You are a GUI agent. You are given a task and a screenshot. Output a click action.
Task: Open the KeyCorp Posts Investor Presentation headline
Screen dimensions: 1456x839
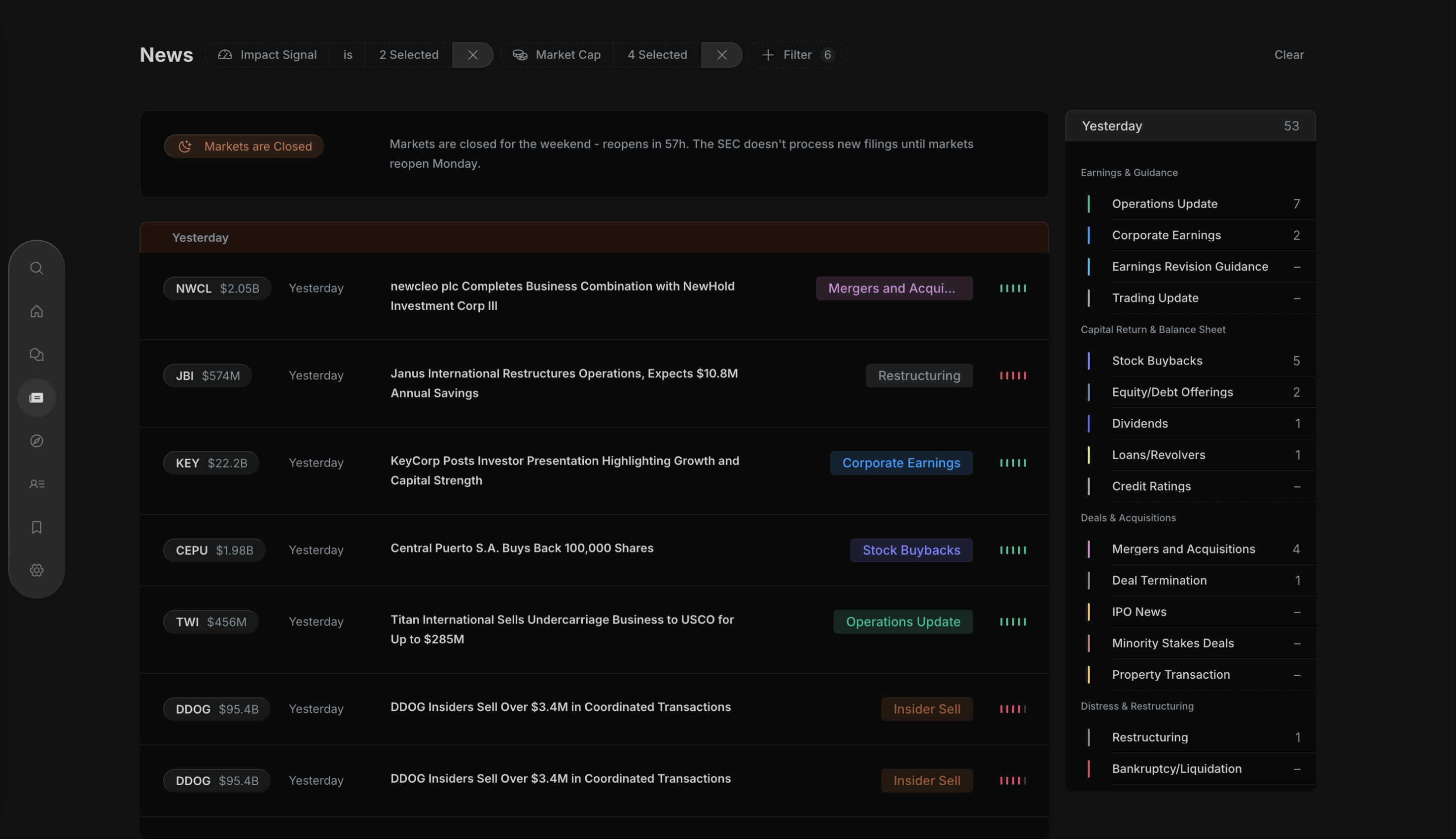pos(565,470)
